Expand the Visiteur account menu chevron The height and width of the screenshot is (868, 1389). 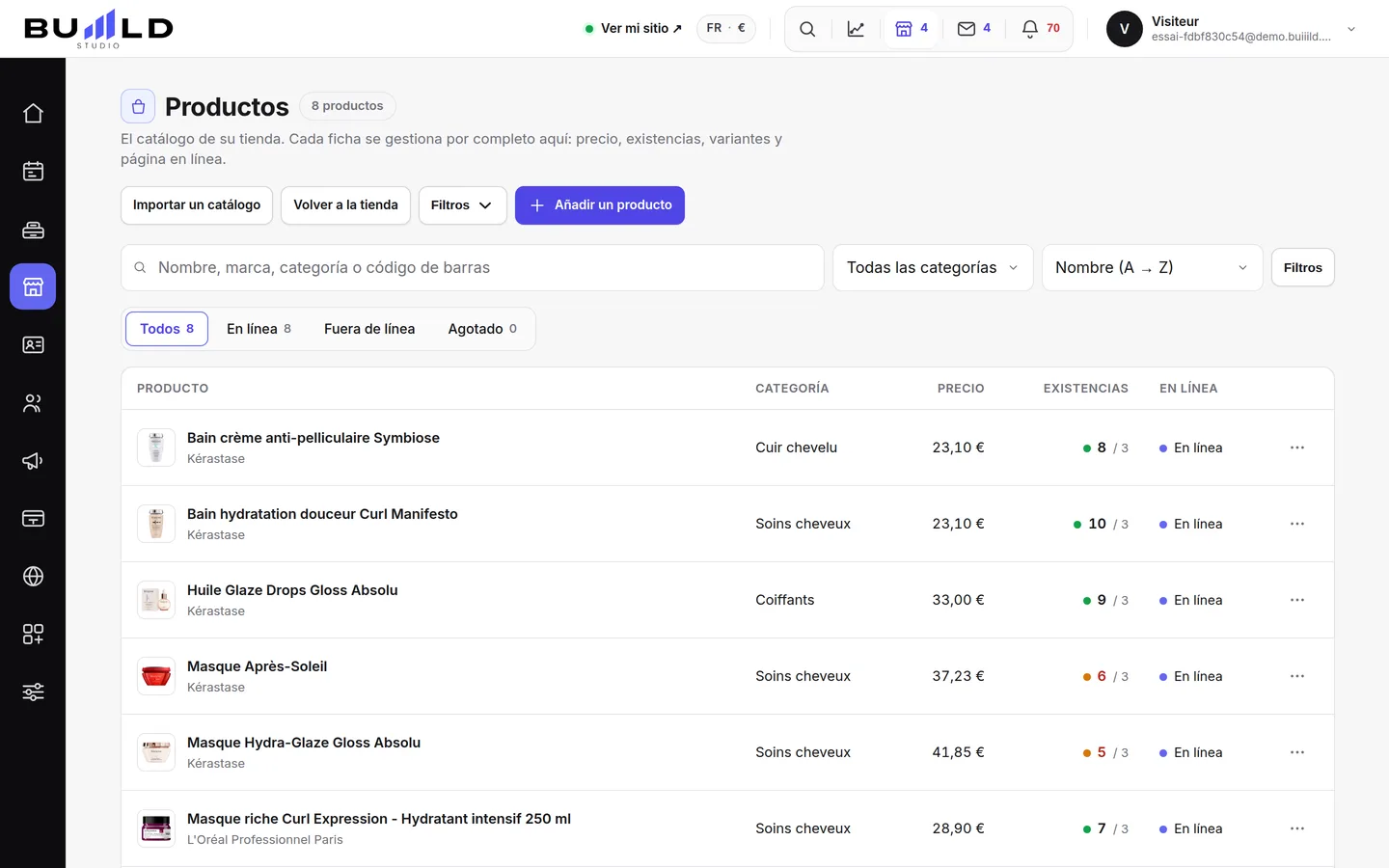point(1351,29)
